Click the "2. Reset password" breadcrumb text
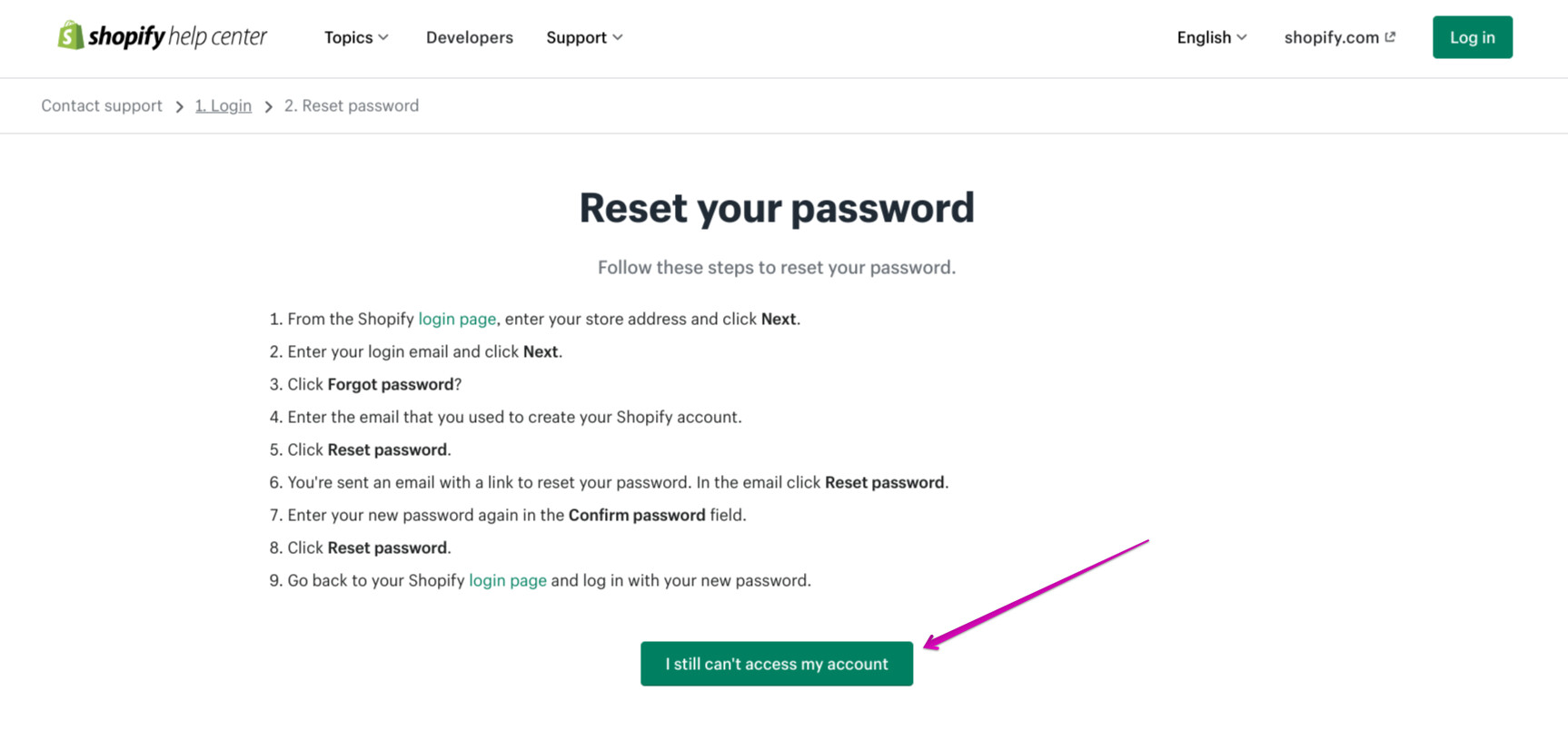The width and height of the screenshot is (1568, 740). [352, 105]
